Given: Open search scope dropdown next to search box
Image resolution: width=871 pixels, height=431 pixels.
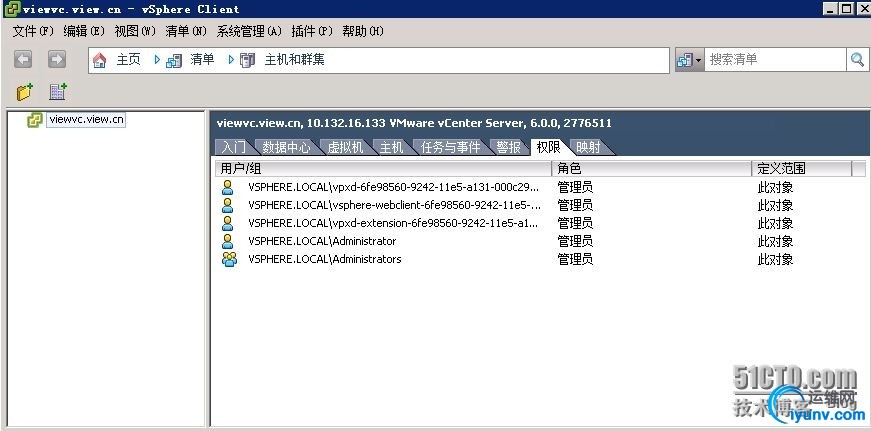Looking at the screenshot, I should point(689,60).
